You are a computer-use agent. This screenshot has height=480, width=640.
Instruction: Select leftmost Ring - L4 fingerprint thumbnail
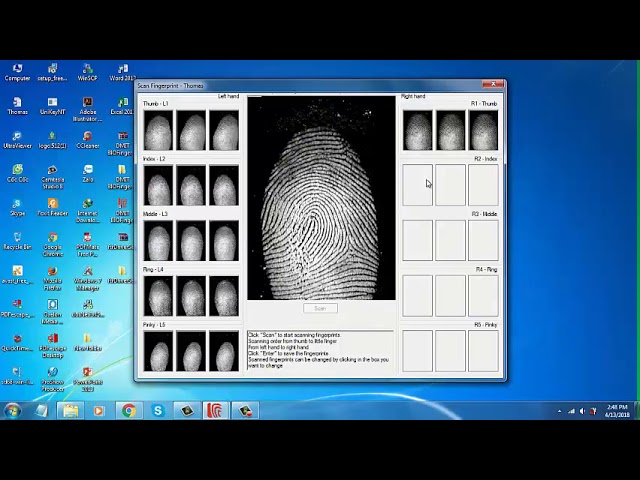tap(158, 296)
